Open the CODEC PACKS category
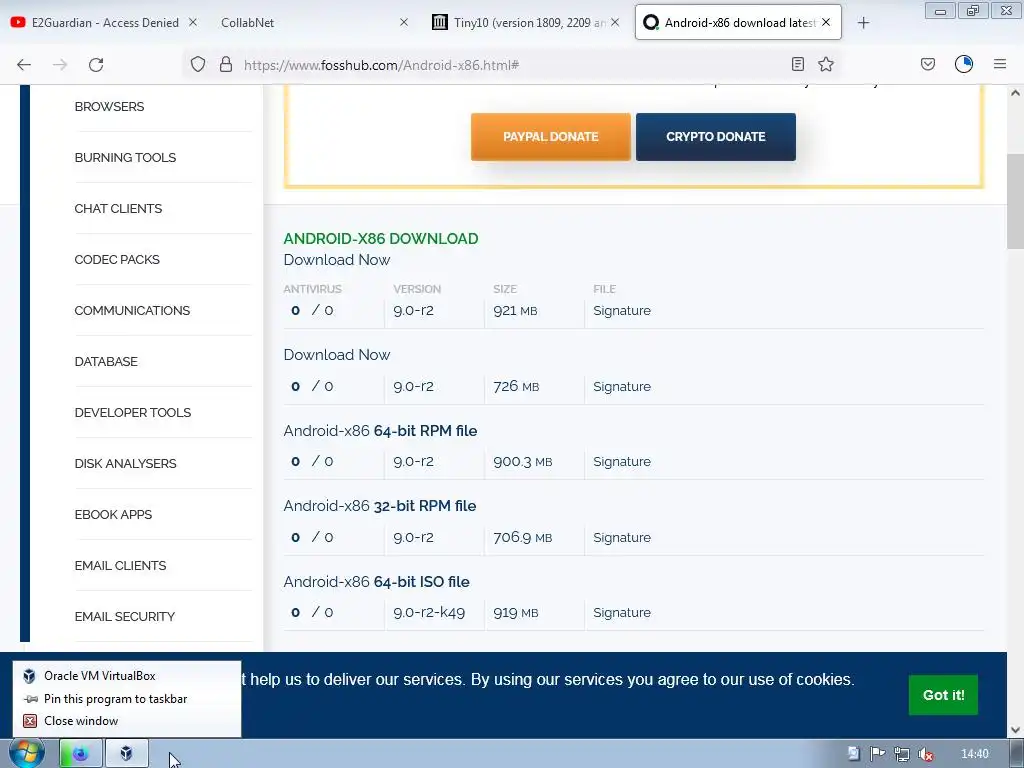This screenshot has height=768, width=1024. (117, 259)
